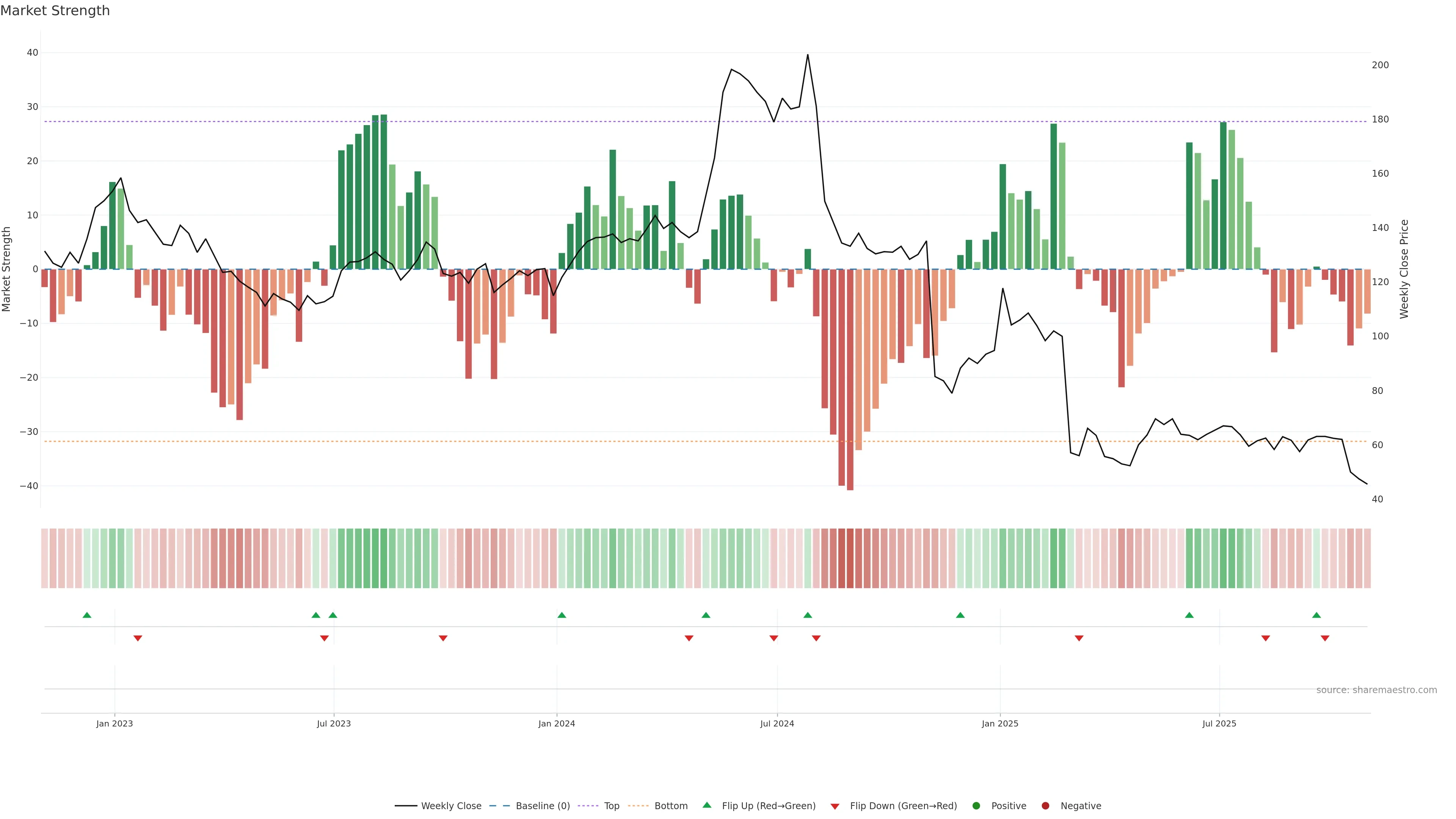The width and height of the screenshot is (1456, 819).
Task: Click the green Positive circle in legend
Action: (x=976, y=806)
